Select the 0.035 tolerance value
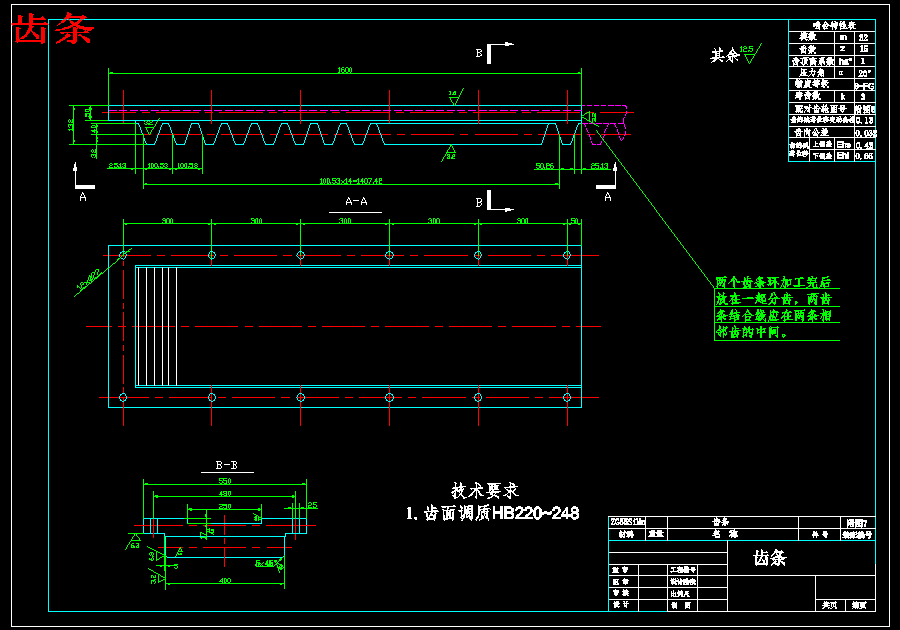 [866, 133]
